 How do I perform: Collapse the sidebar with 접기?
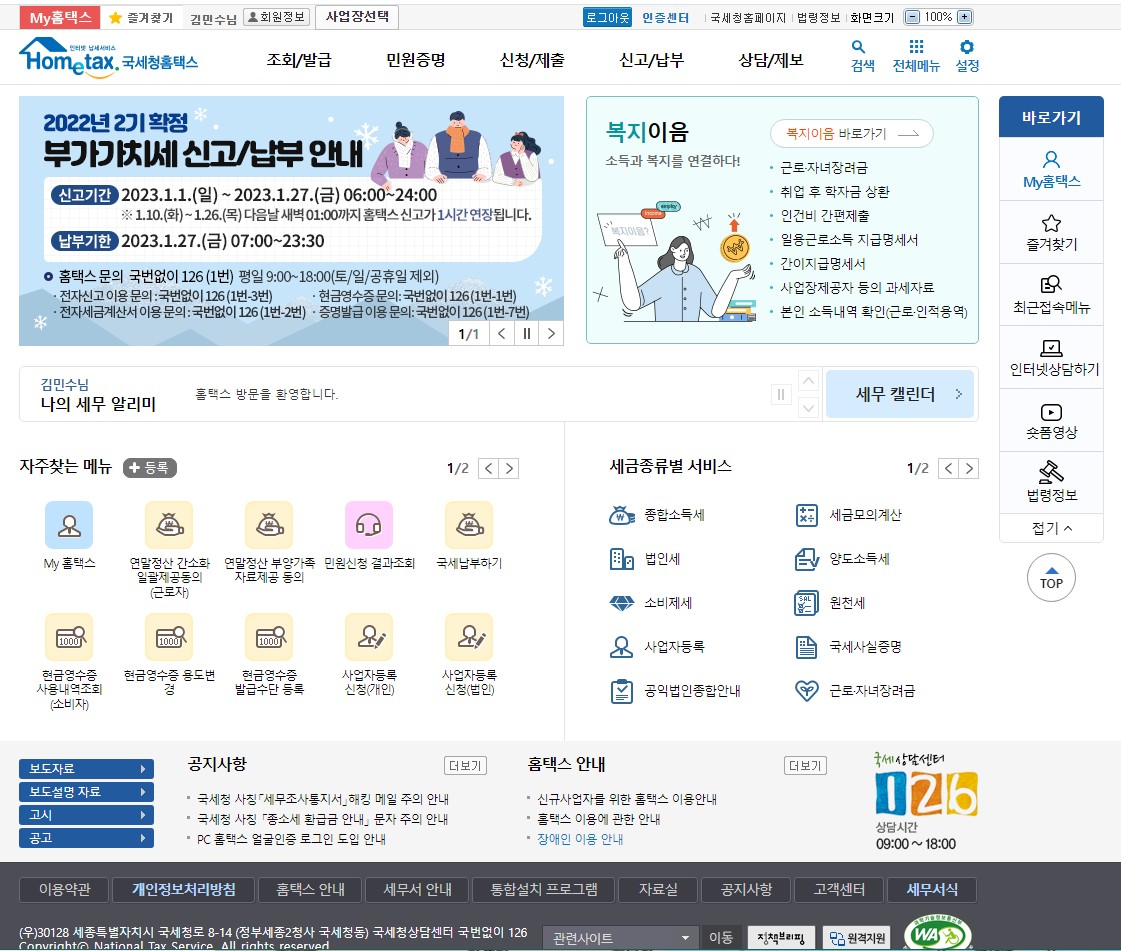pyautogui.click(x=1051, y=528)
